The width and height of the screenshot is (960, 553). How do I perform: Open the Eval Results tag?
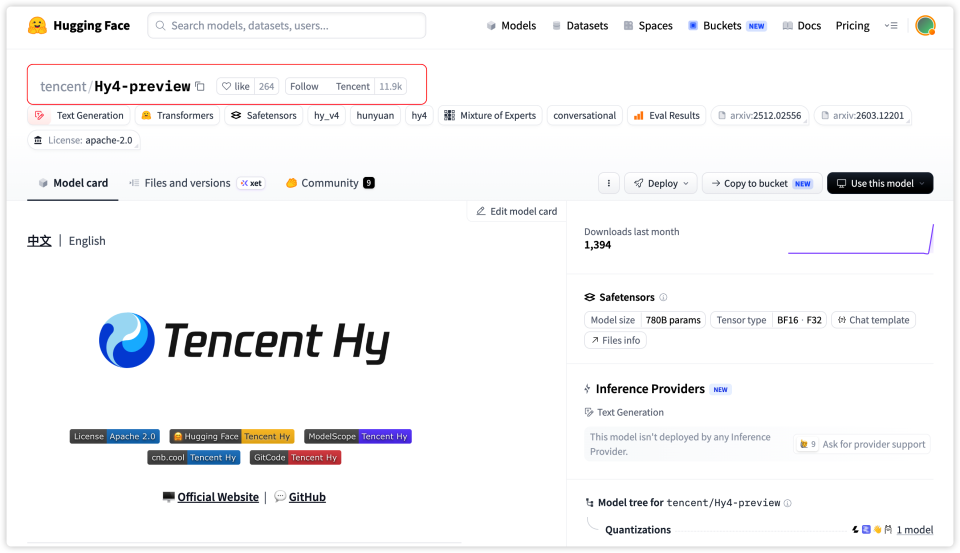tap(666, 115)
